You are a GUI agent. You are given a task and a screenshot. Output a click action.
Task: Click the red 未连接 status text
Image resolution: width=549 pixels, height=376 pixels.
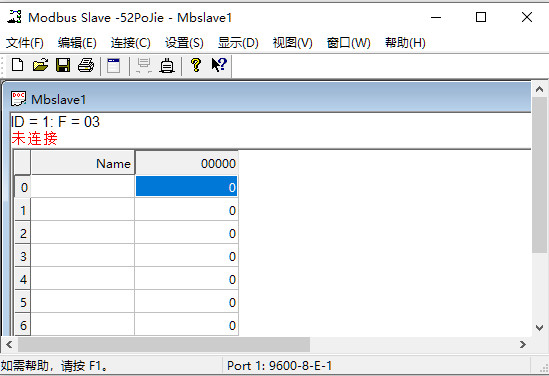[34, 138]
